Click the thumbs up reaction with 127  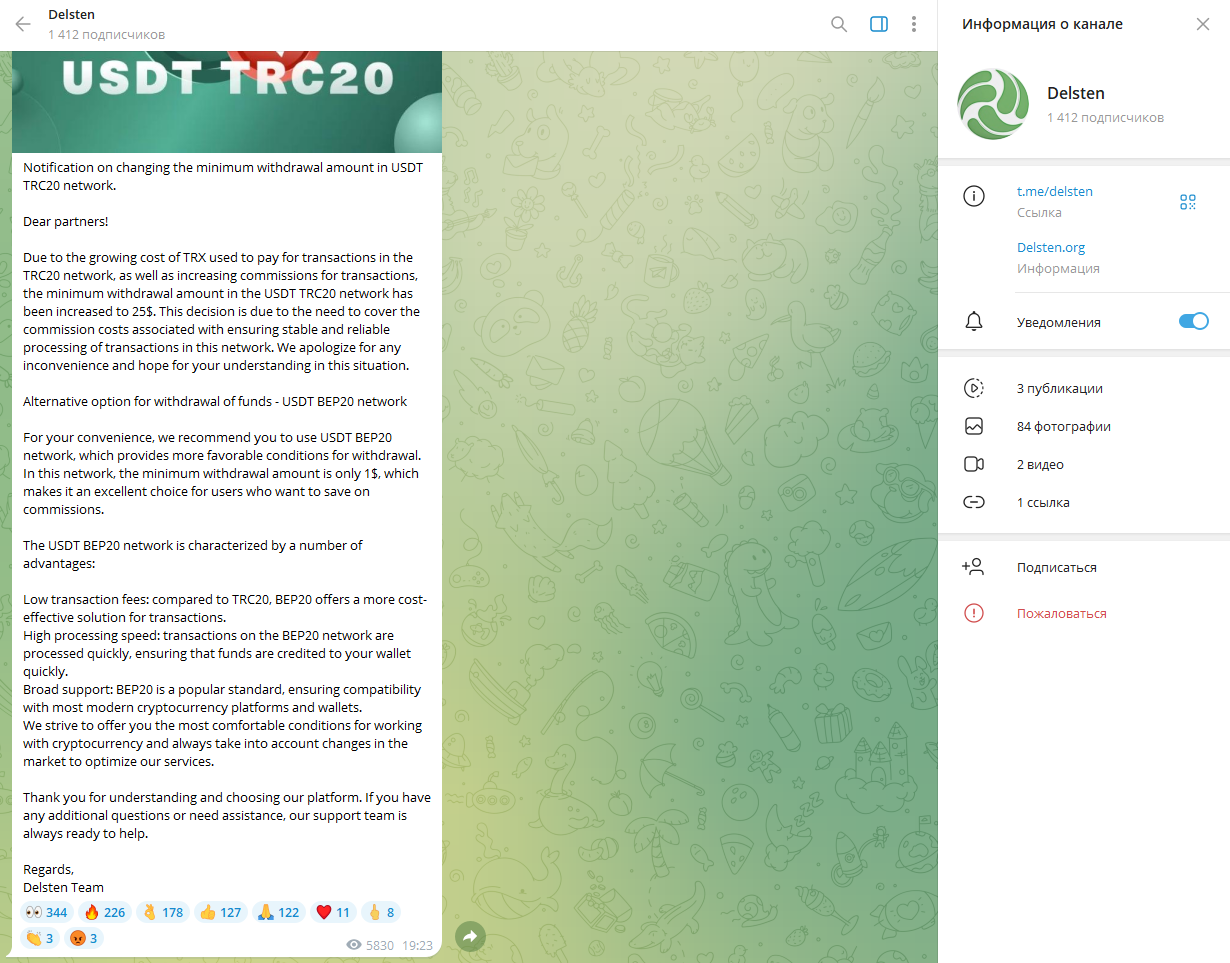[221, 912]
